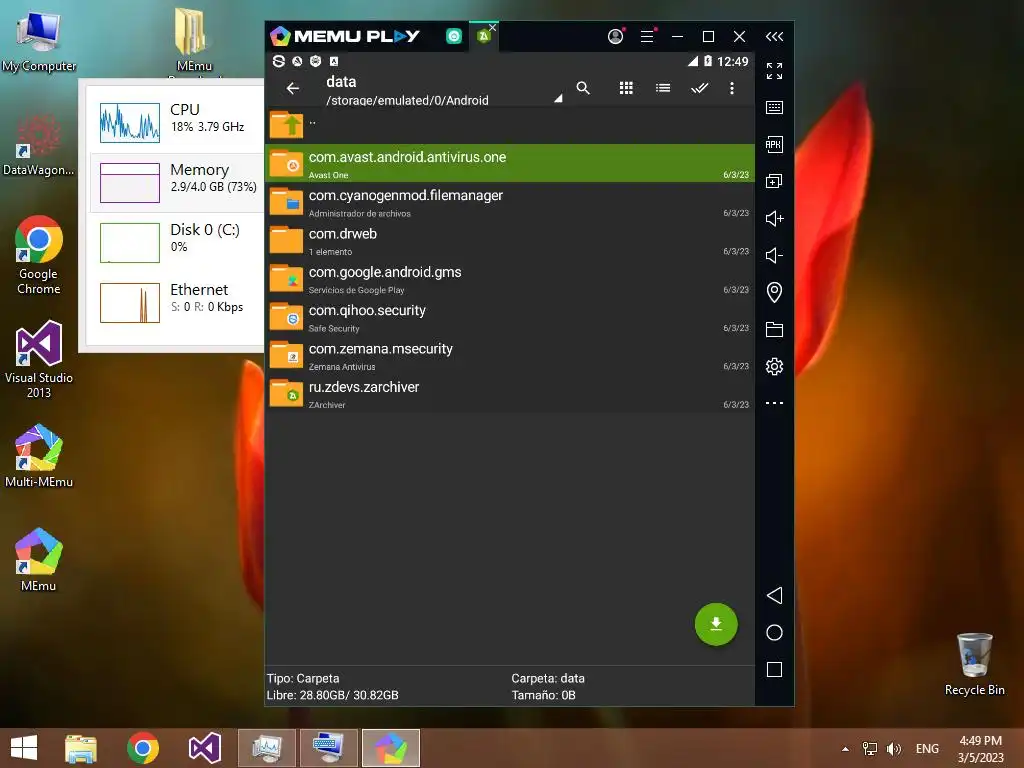Select CPU in the performance panel
The height and width of the screenshot is (768, 1024).
pyautogui.click(x=176, y=122)
